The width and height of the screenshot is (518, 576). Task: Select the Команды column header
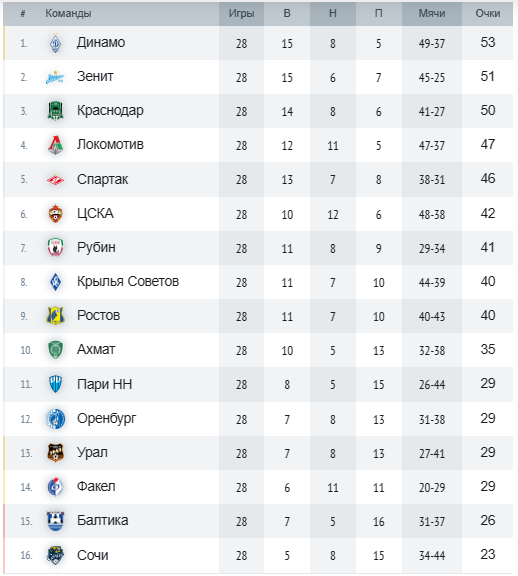(x=68, y=13)
